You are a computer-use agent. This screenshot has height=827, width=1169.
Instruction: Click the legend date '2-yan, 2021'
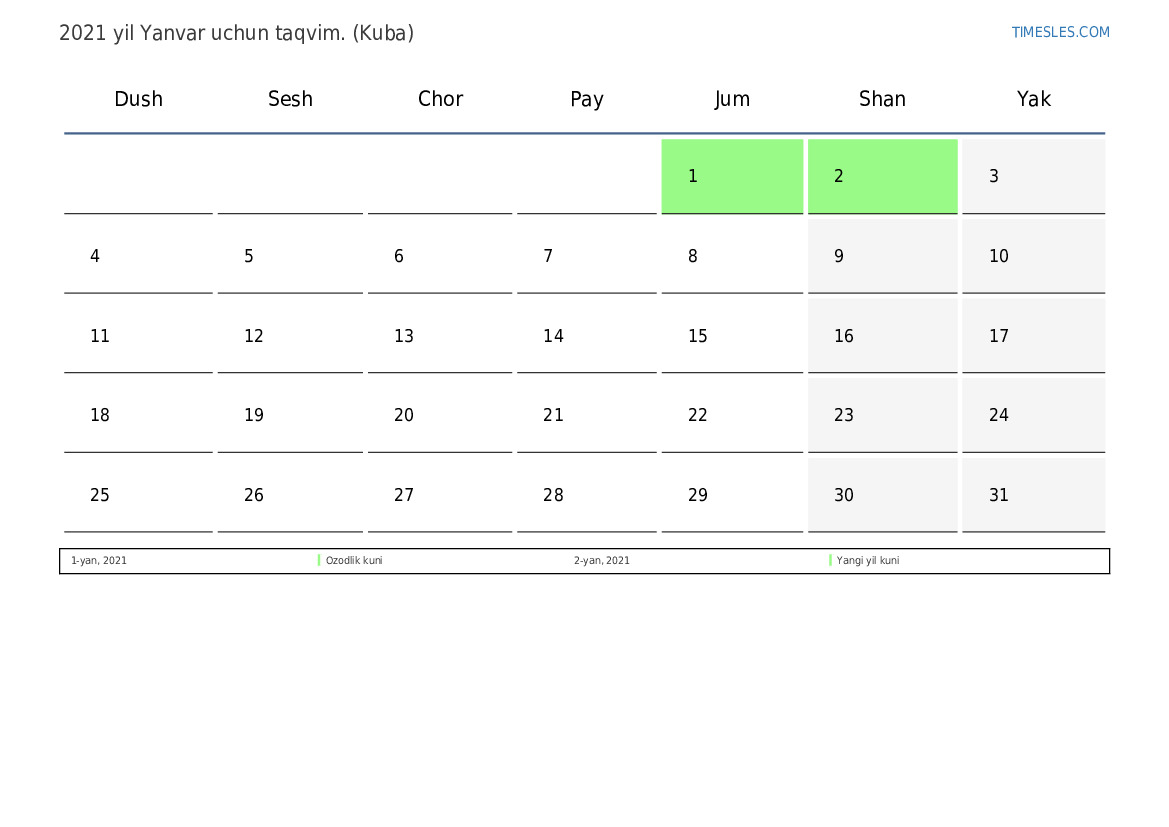pos(602,561)
